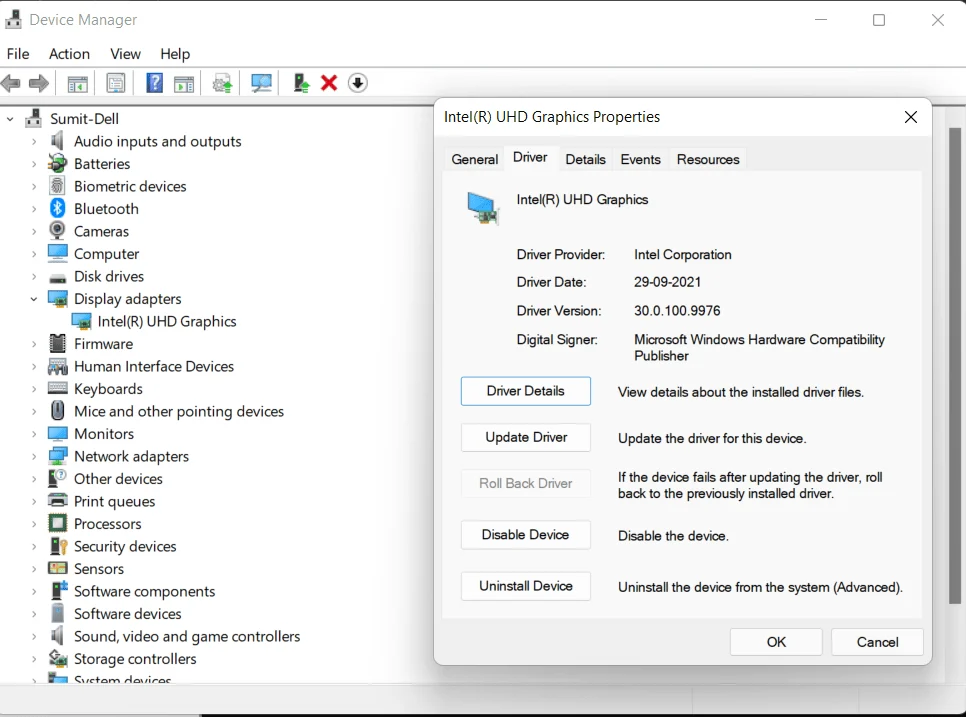Click the Batteries category icon
The width and height of the screenshot is (966, 717).
coord(57,163)
